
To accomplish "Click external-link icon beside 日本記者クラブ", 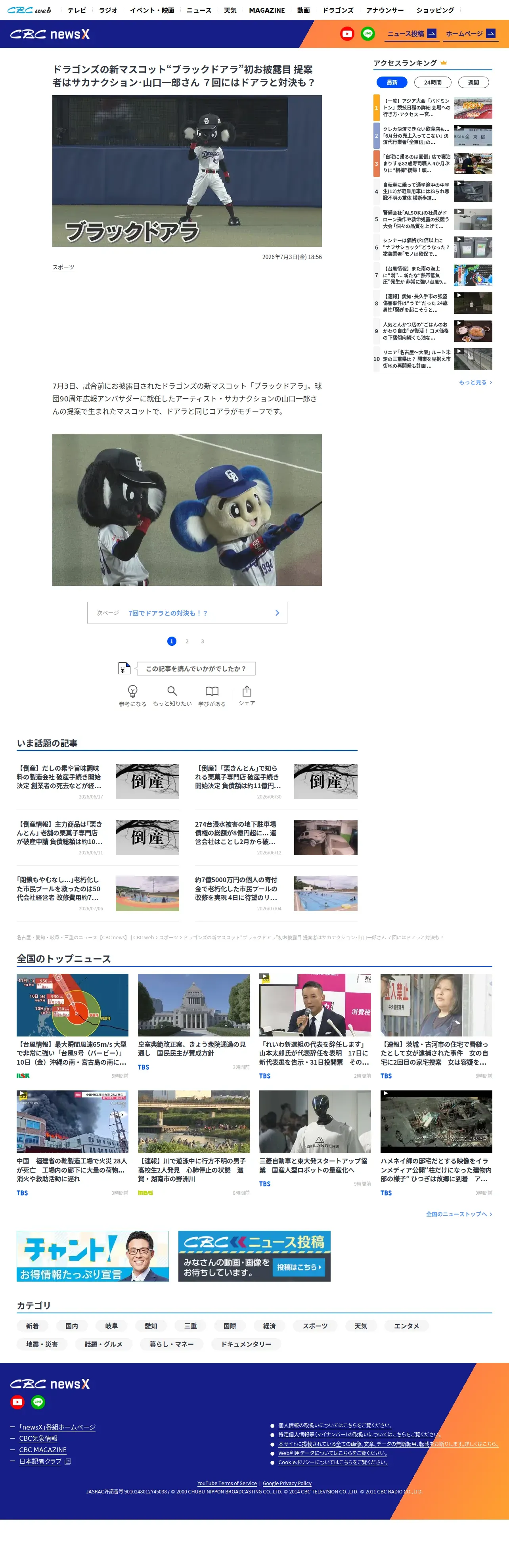I will tap(68, 1461).
